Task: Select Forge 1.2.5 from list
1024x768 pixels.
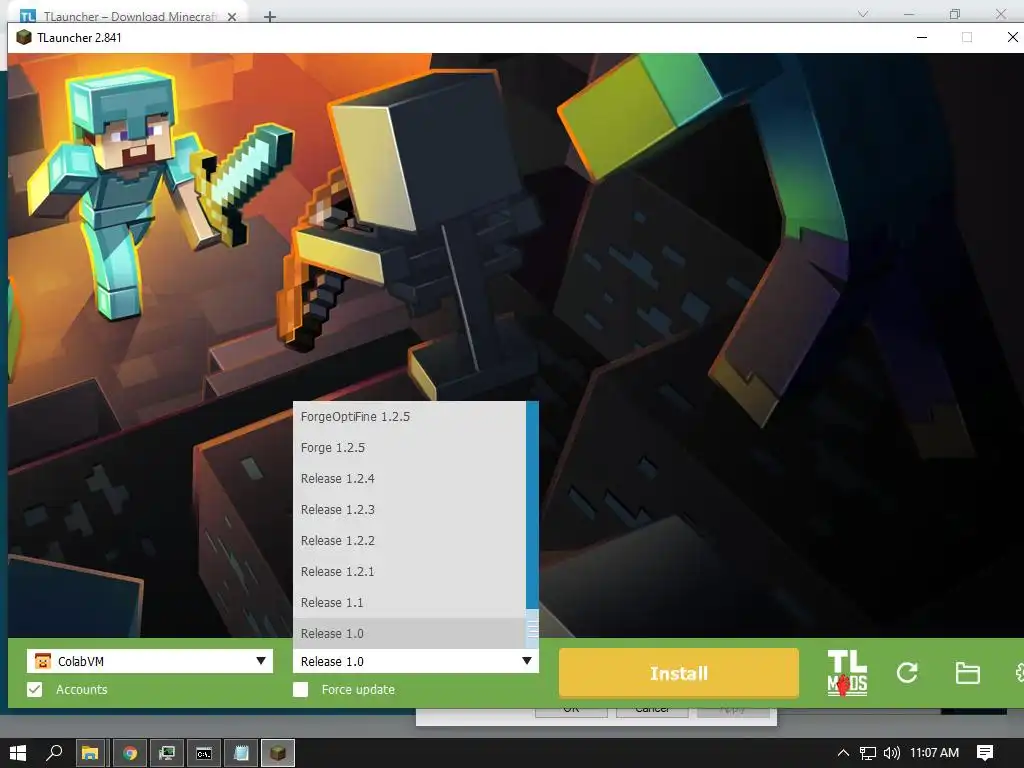Action: pyautogui.click(x=409, y=447)
